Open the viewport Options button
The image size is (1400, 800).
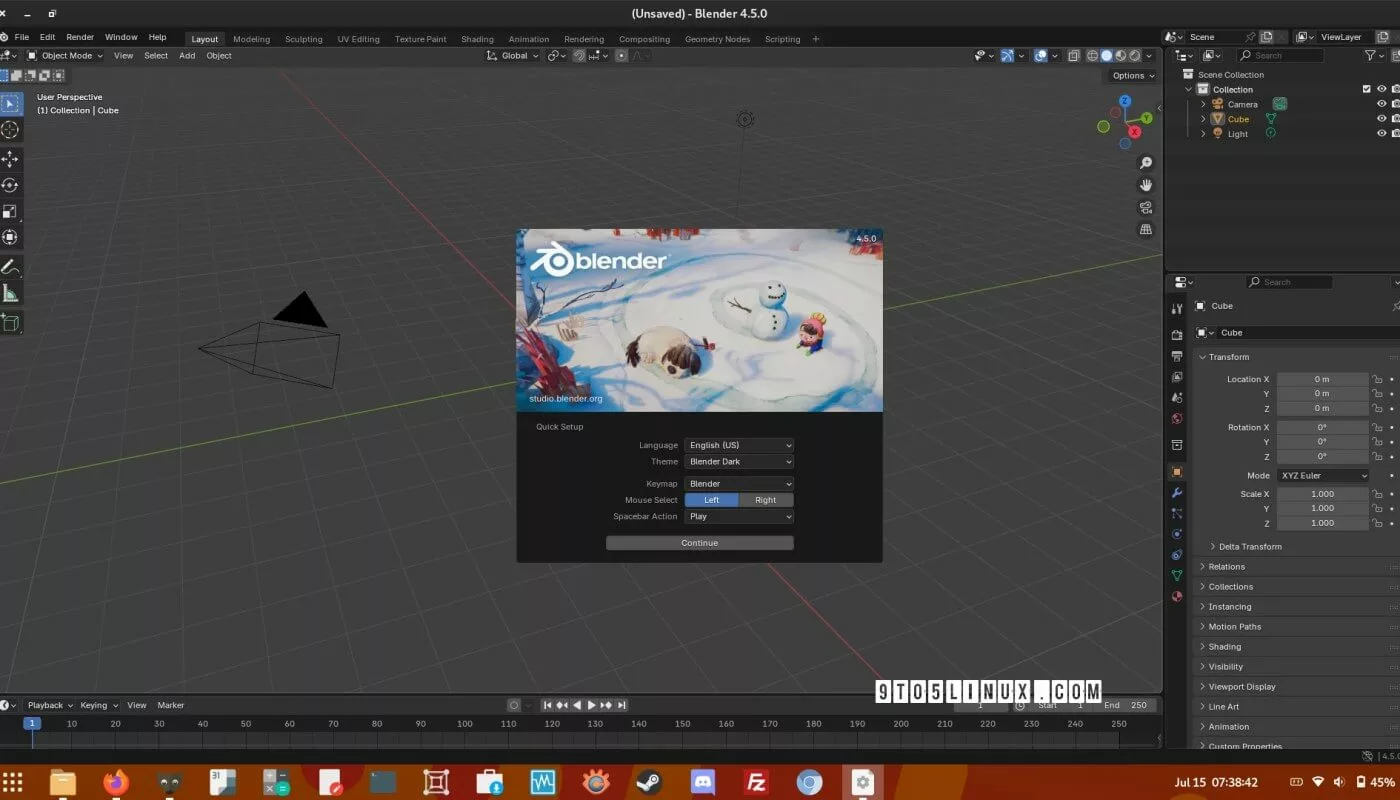point(1132,76)
